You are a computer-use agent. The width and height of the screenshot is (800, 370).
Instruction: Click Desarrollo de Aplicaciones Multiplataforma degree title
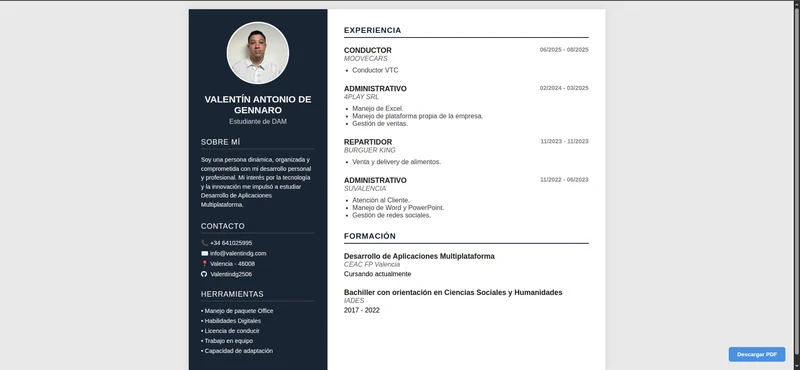[419, 256]
